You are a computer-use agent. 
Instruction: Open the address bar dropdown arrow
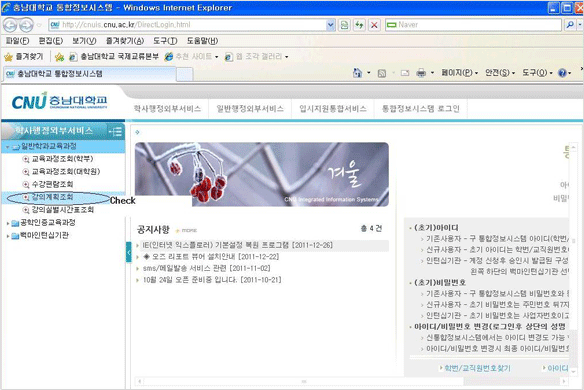coord(330,25)
